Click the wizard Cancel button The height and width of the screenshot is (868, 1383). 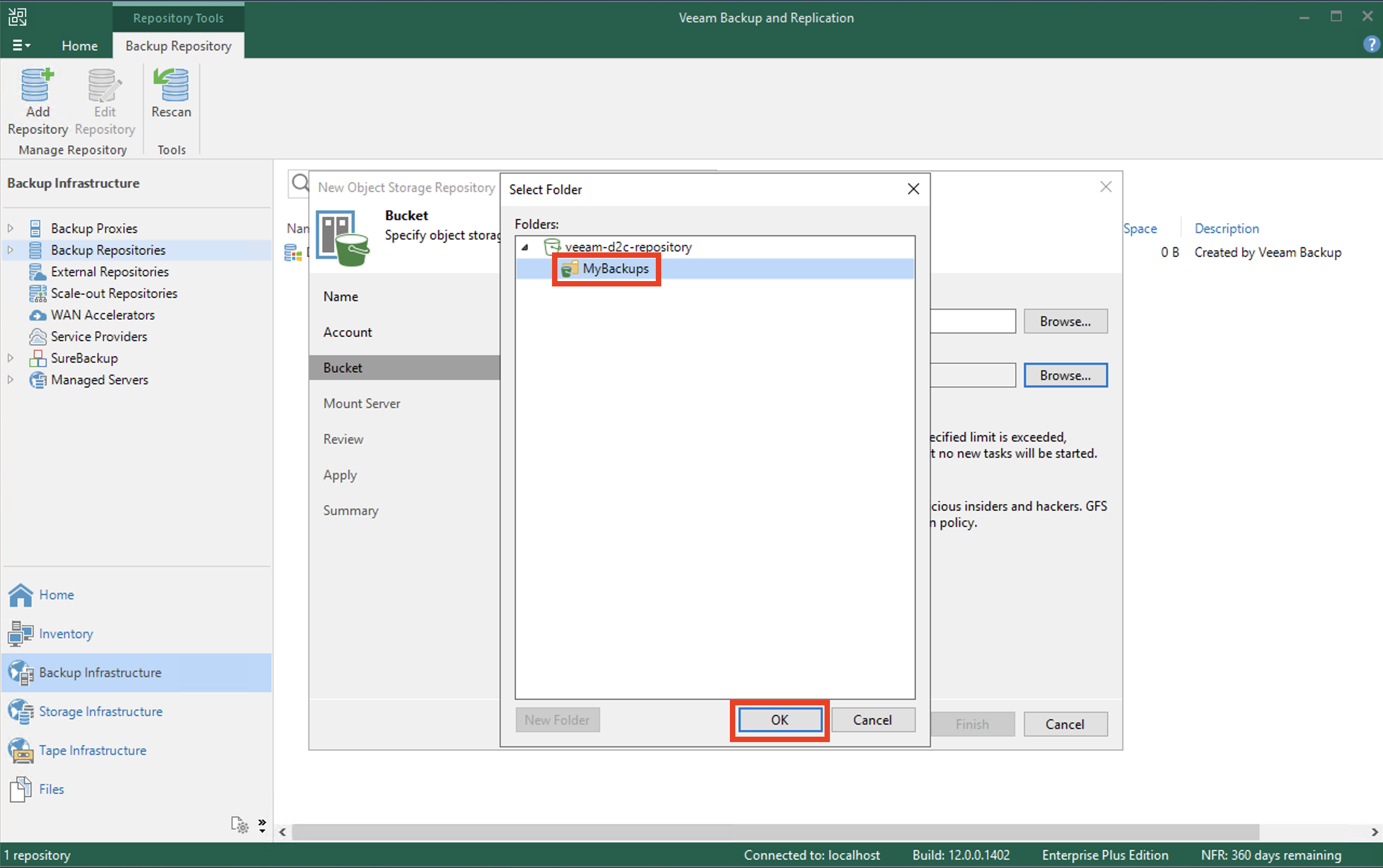(x=1066, y=724)
